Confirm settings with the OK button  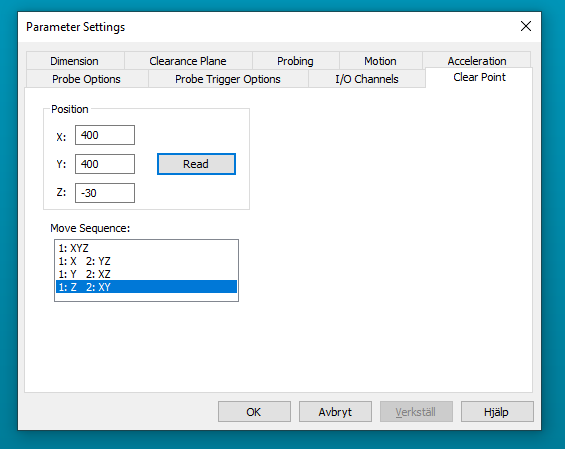254,412
